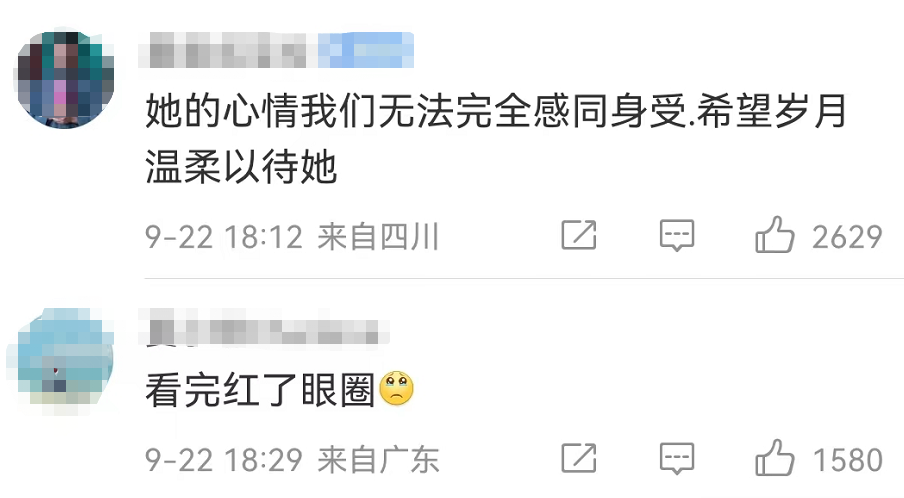The image size is (904, 498).
Task: Repost the comment from 来自广东
Action: [x=579, y=458]
